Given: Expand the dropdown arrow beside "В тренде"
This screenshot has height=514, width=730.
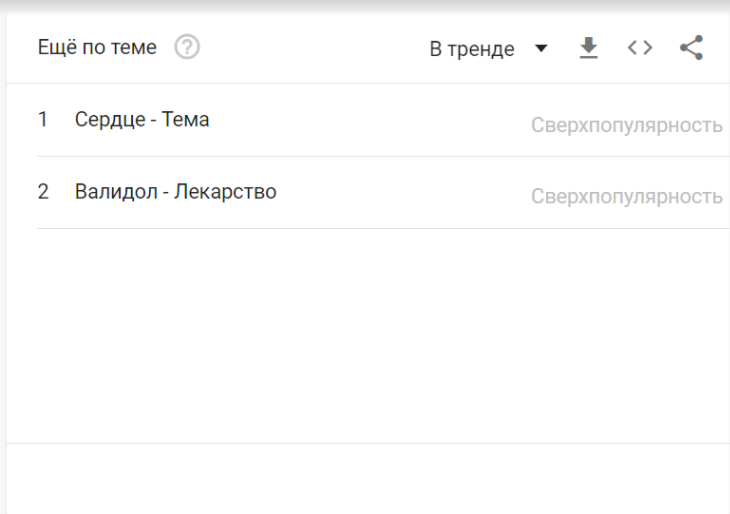Looking at the screenshot, I should tap(541, 49).
